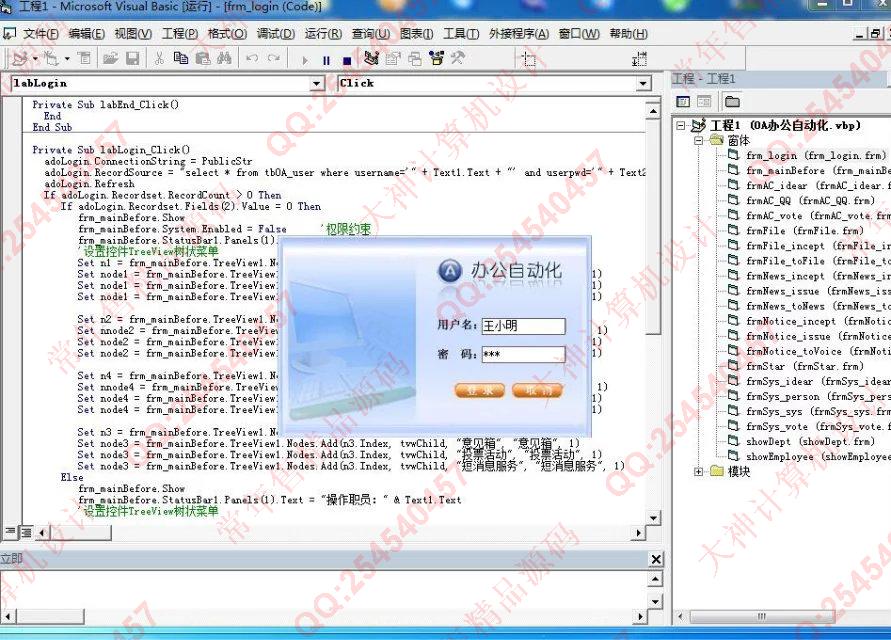Open the 编辑(E) menu
The width and height of the screenshot is (891, 640).
86,34
